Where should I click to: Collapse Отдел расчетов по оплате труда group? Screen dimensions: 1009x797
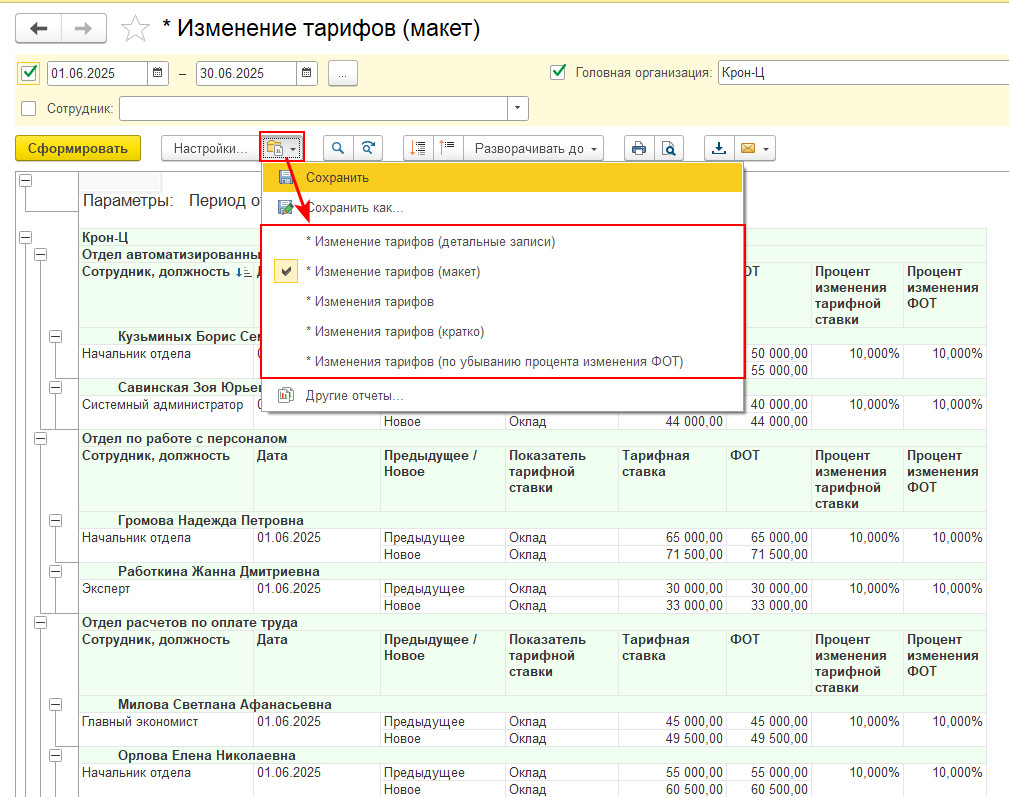point(41,623)
